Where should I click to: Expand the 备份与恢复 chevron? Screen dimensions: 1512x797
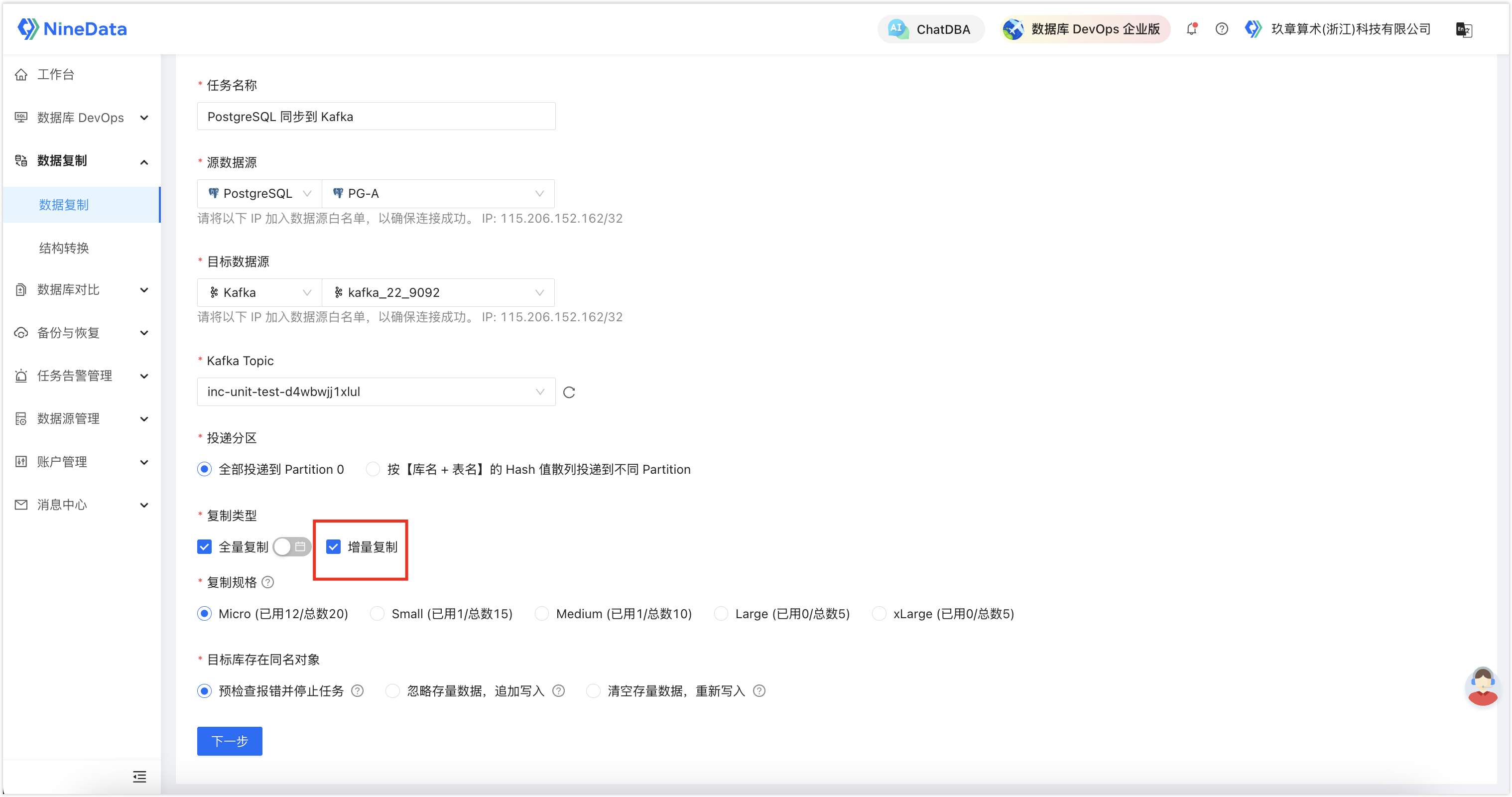tap(144, 333)
